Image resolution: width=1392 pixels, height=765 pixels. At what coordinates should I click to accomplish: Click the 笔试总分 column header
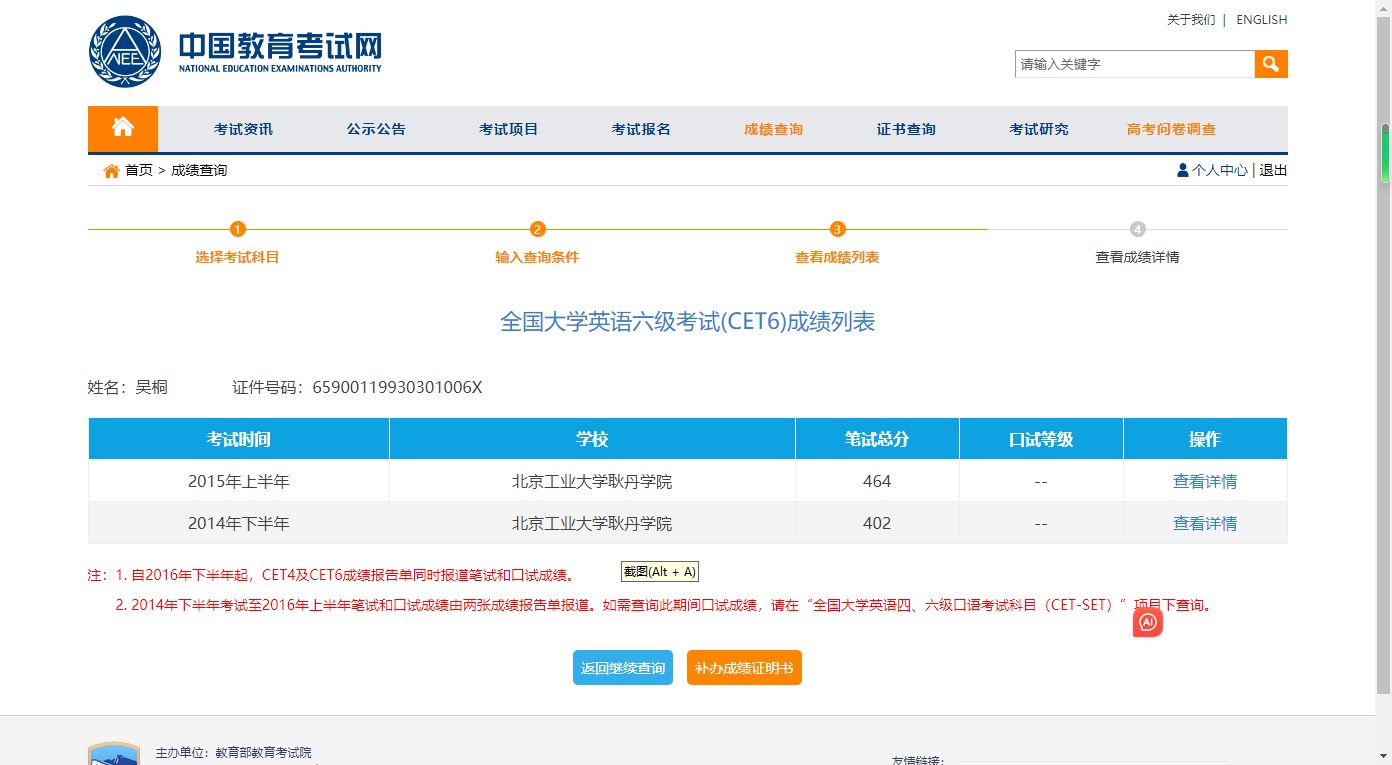[x=877, y=439]
